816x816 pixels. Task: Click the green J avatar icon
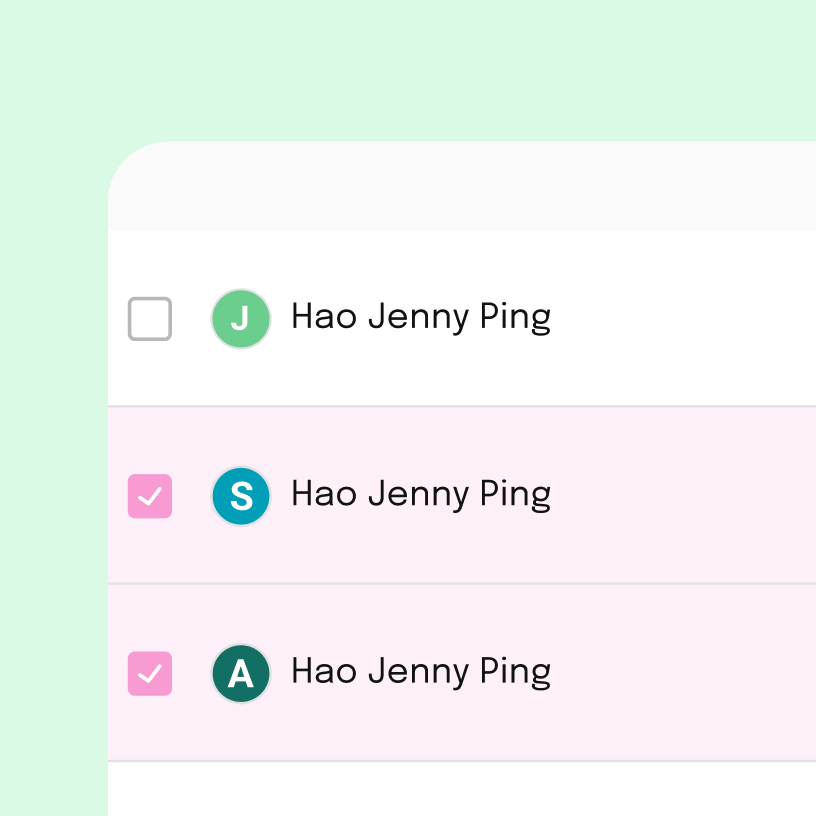click(x=241, y=319)
